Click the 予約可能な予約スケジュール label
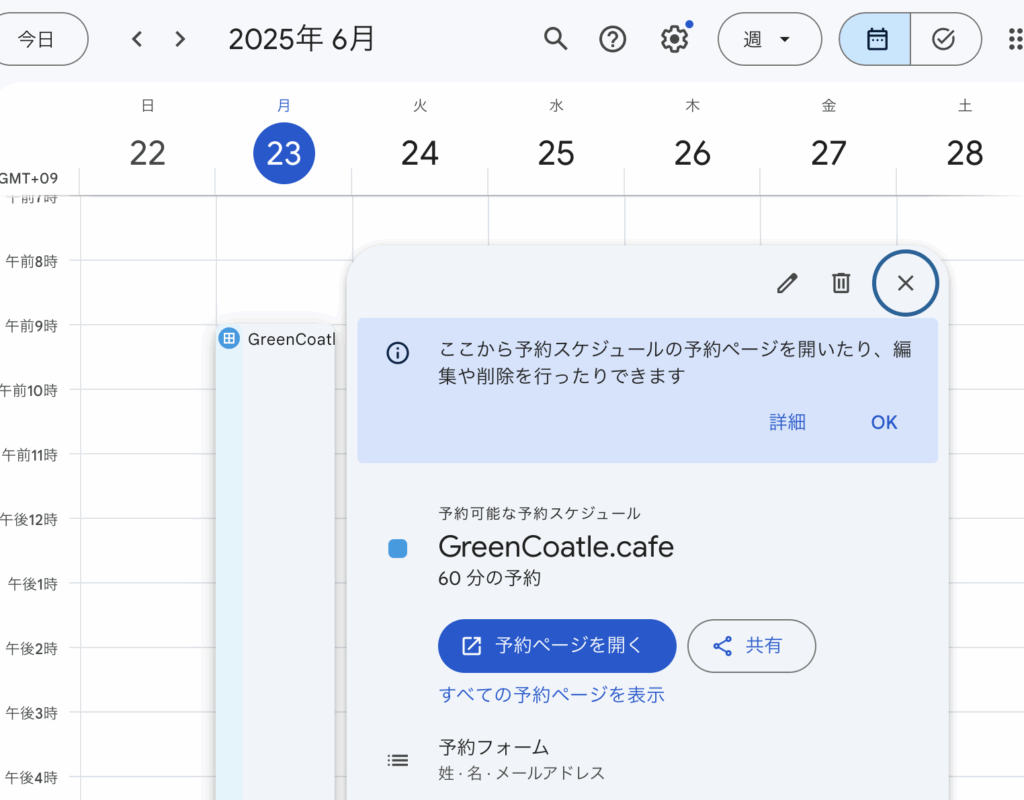 click(x=539, y=514)
